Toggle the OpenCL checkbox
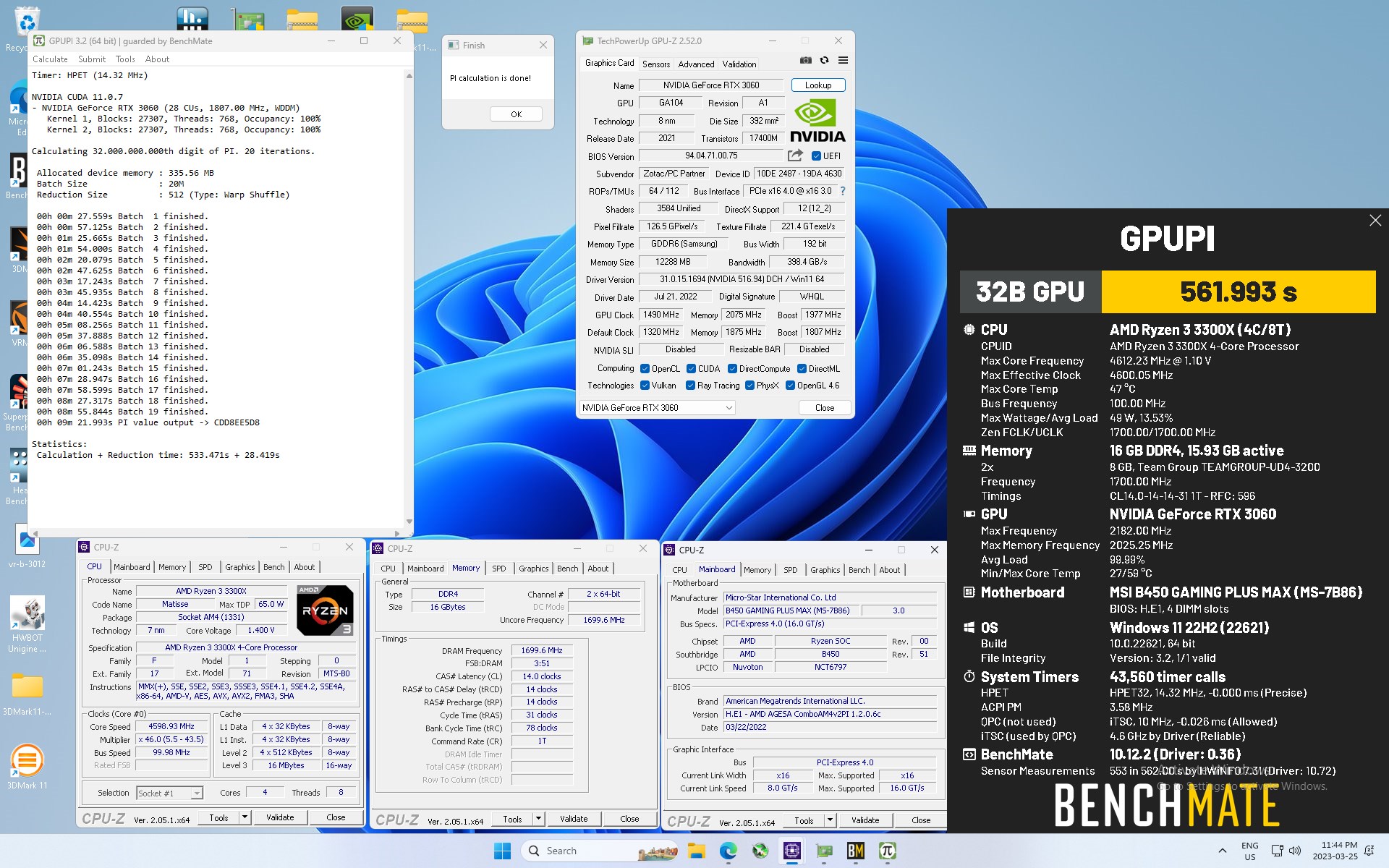The image size is (1389, 868). 645,369
